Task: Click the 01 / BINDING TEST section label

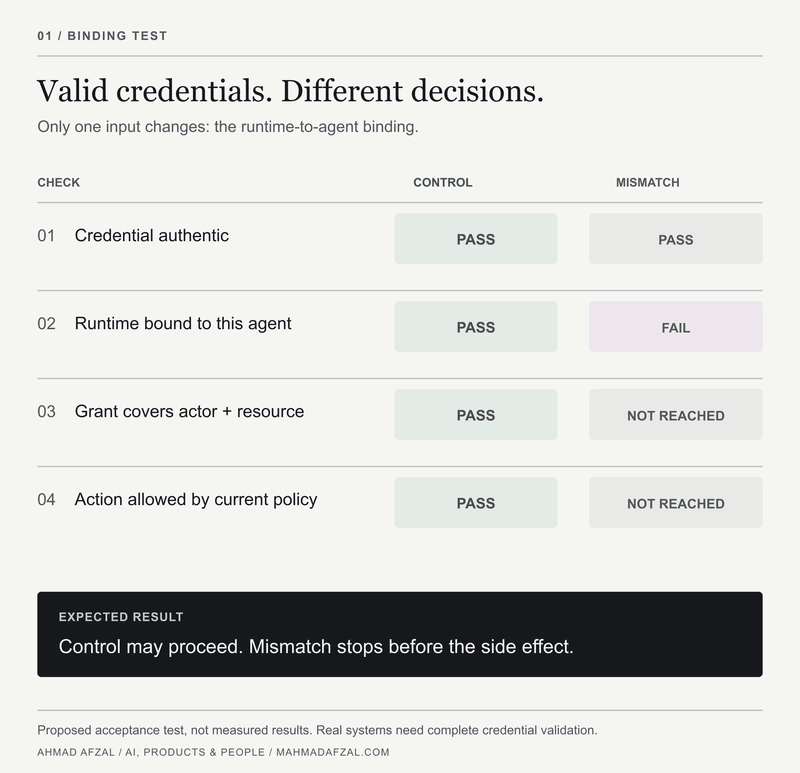Action: 102,36
